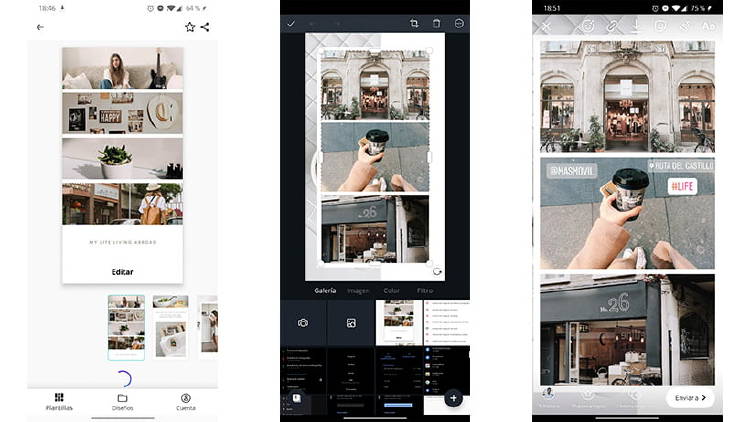Tap Editar on the template preview
The image size is (750, 422).
pos(122,272)
